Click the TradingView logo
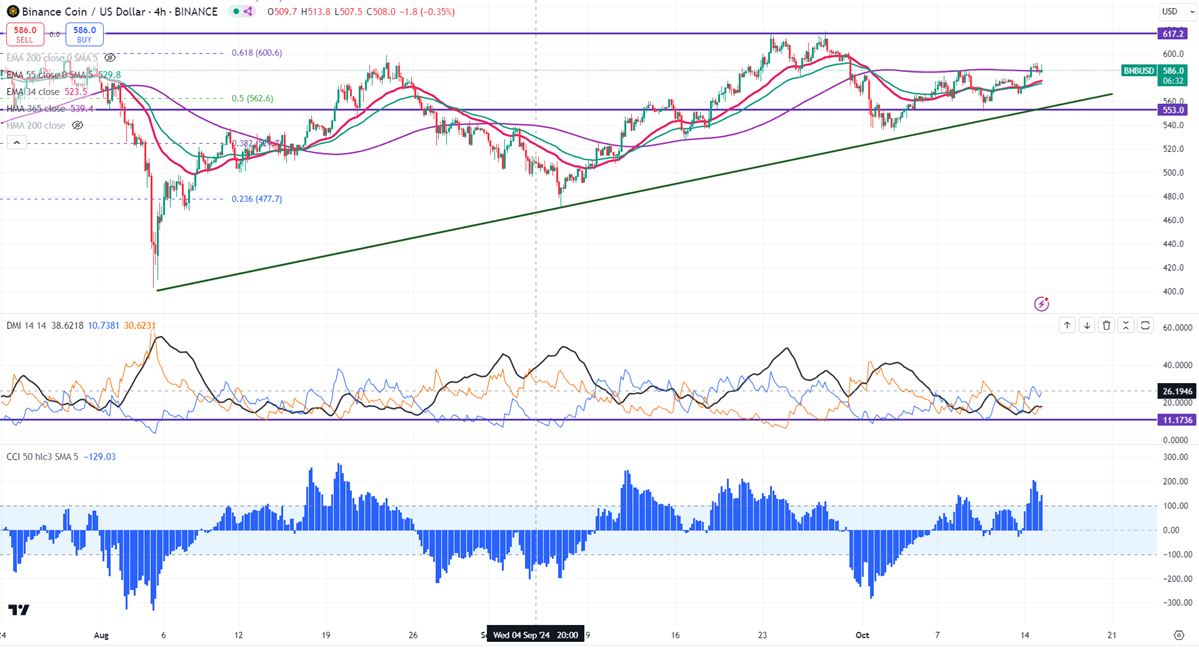The height and width of the screenshot is (648, 1199). pos(18,610)
